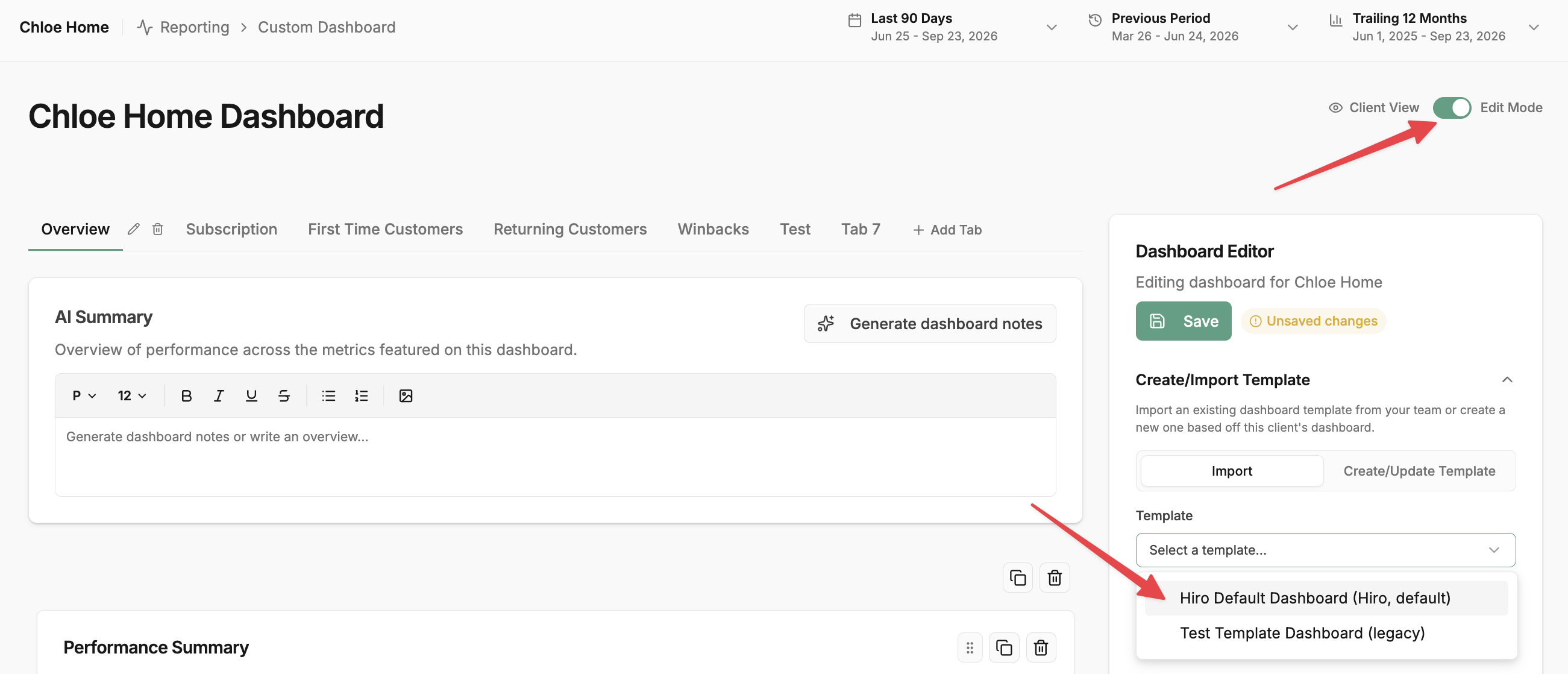Insert a bulleted list
The width and height of the screenshot is (1568, 674).
point(328,395)
